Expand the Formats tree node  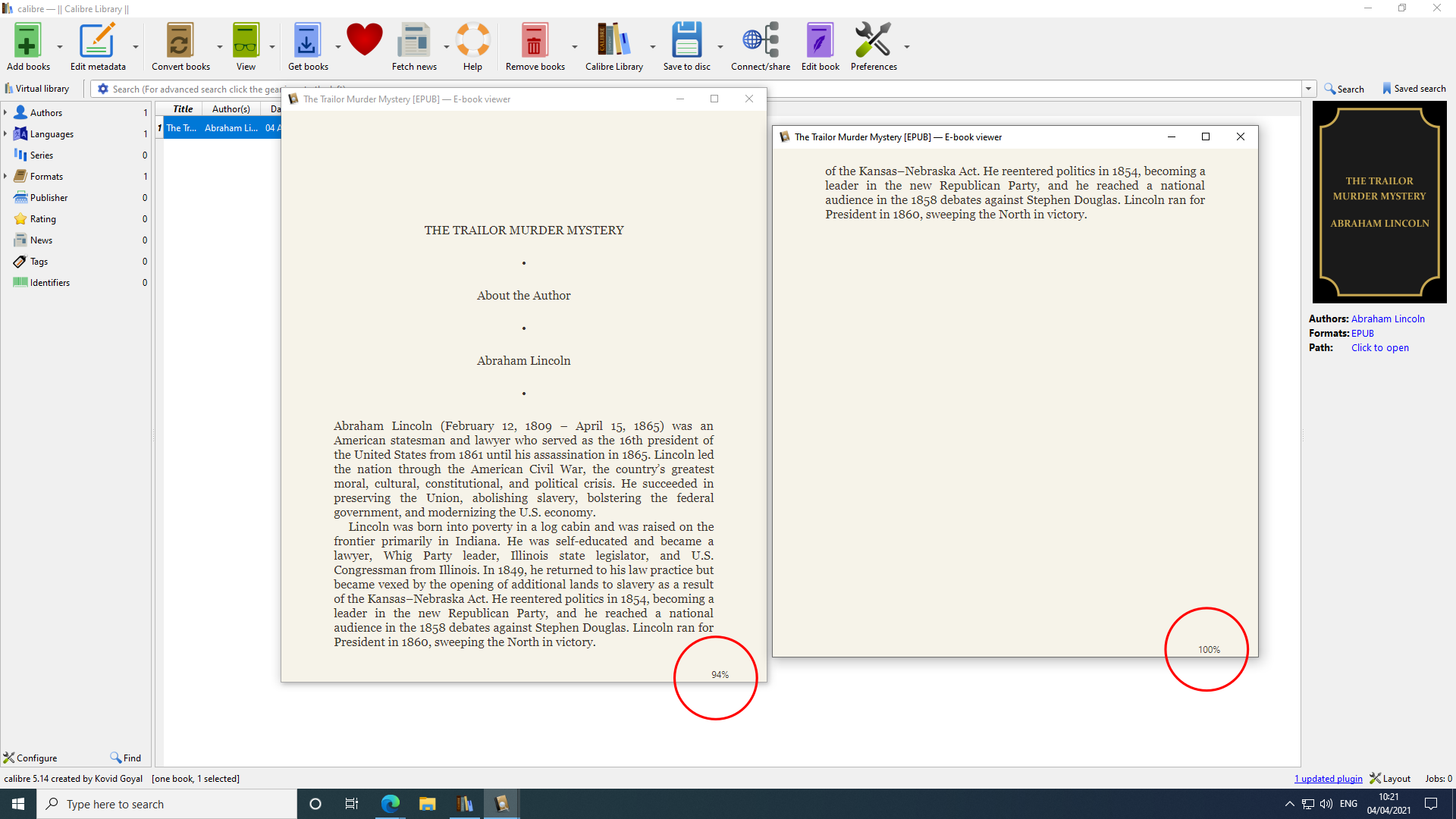pos(5,176)
